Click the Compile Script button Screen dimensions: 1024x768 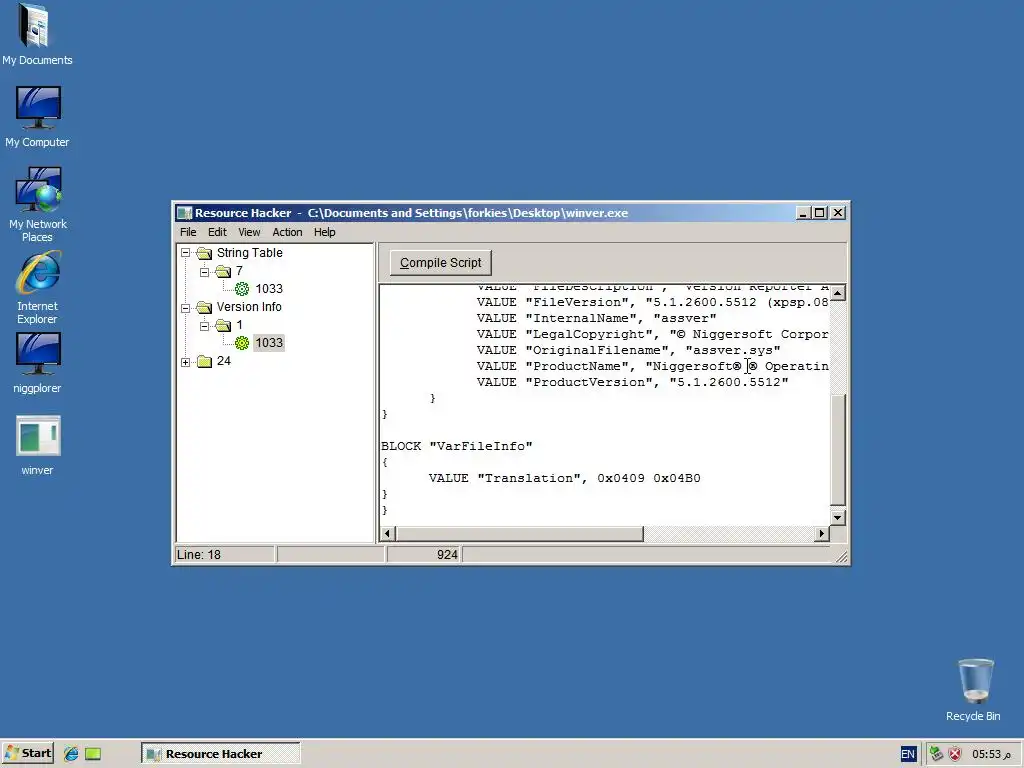[x=441, y=263]
